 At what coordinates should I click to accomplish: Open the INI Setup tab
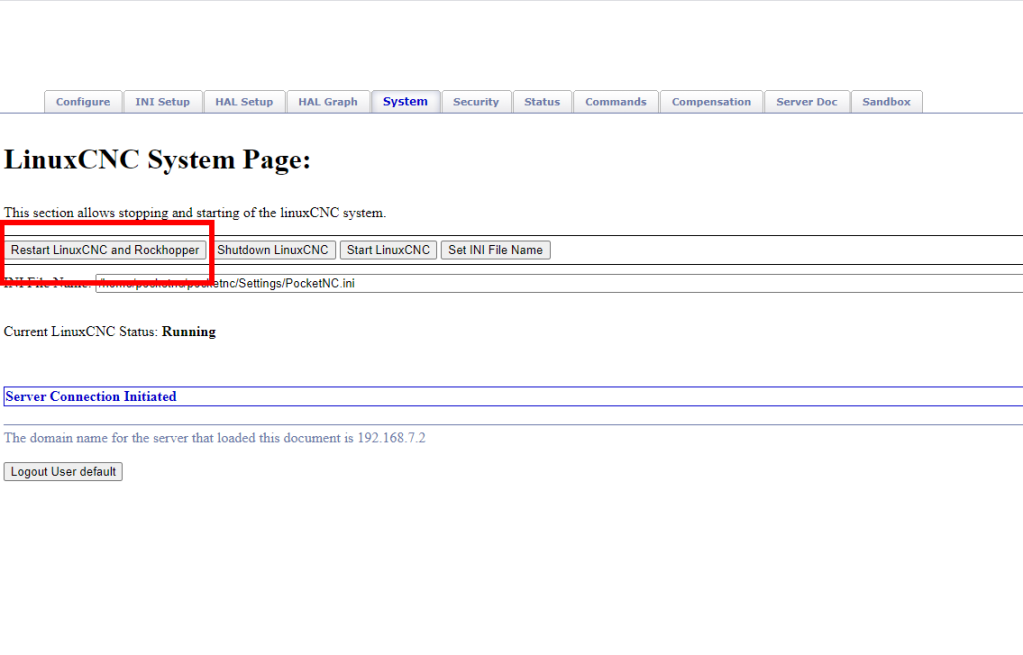pos(163,101)
